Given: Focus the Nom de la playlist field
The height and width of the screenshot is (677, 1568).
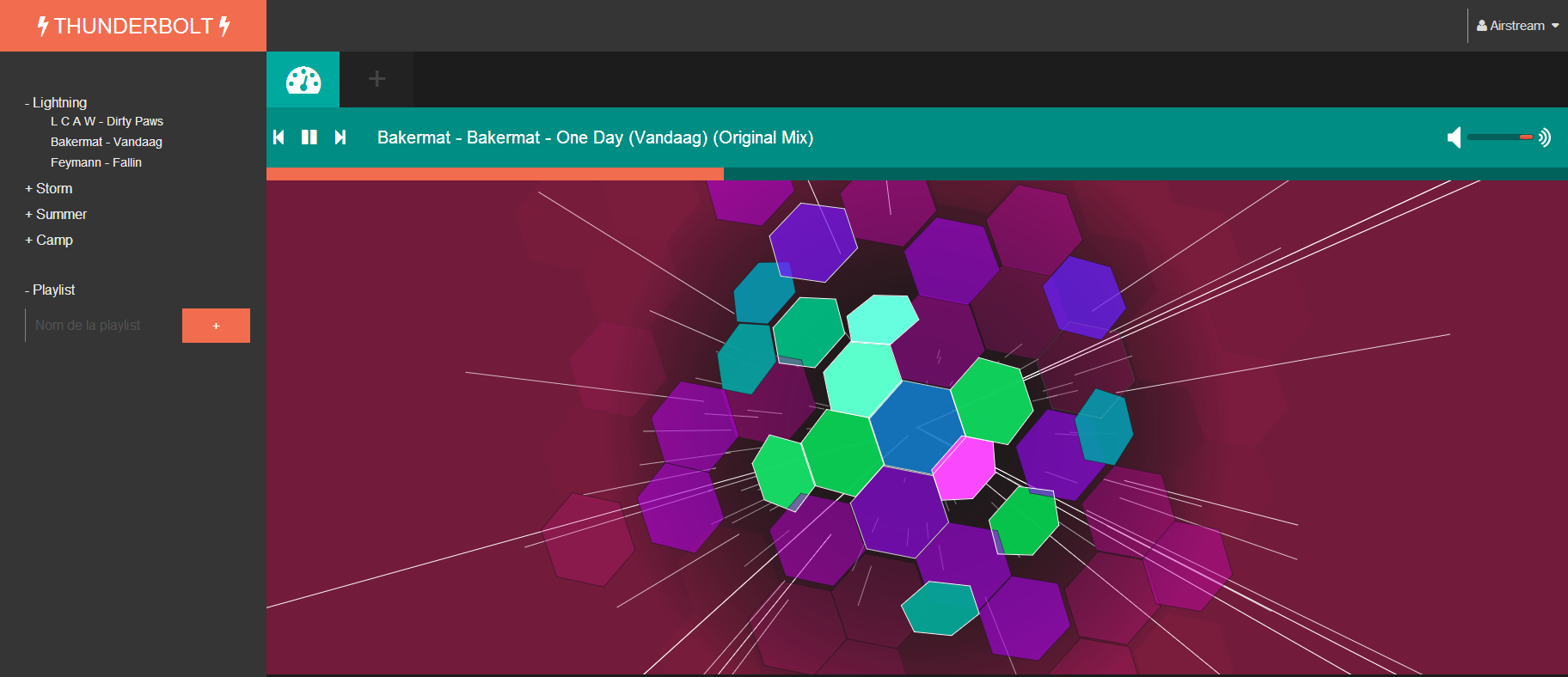Looking at the screenshot, I should [103, 326].
